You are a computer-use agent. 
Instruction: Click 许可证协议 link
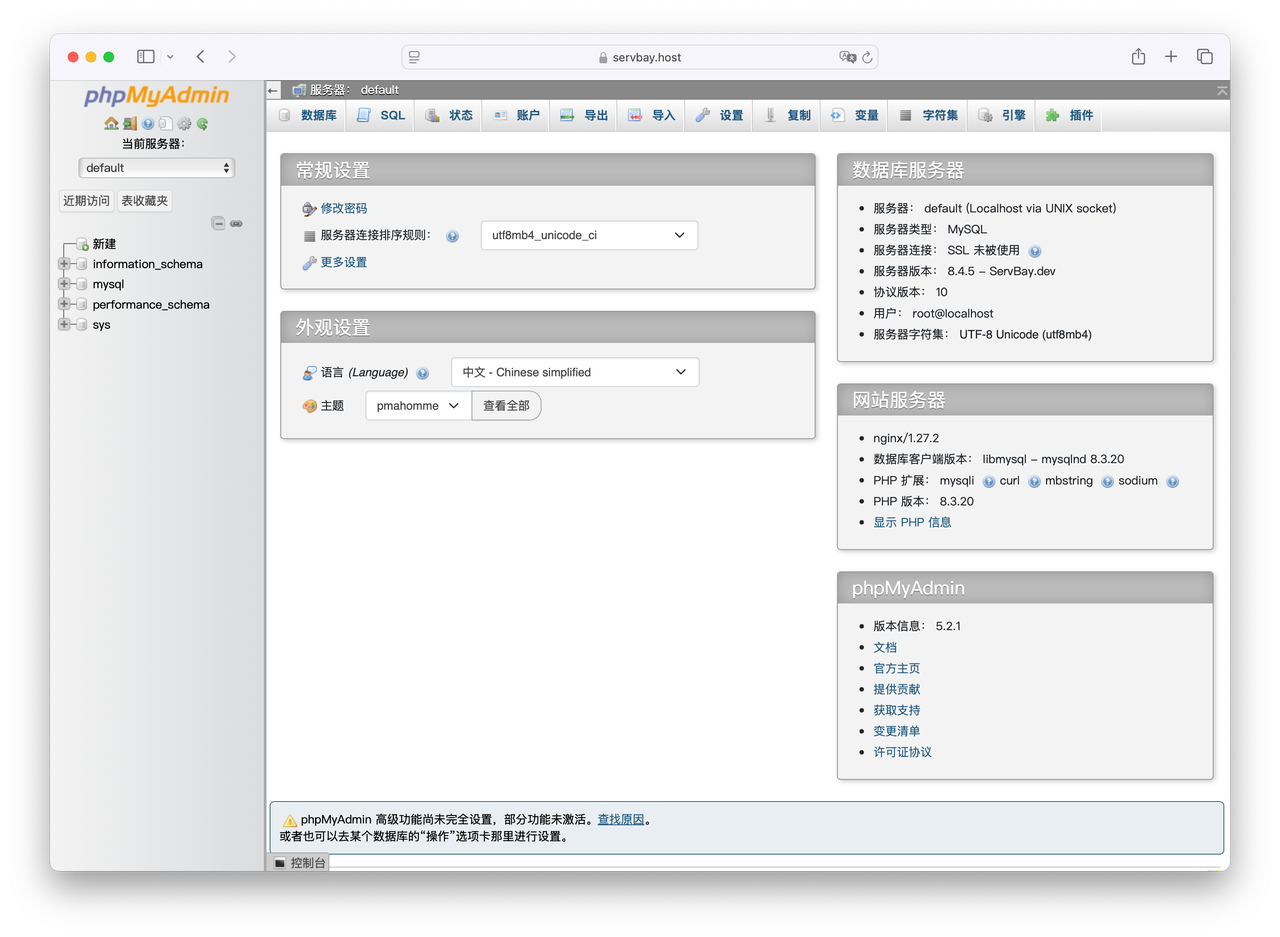click(903, 752)
